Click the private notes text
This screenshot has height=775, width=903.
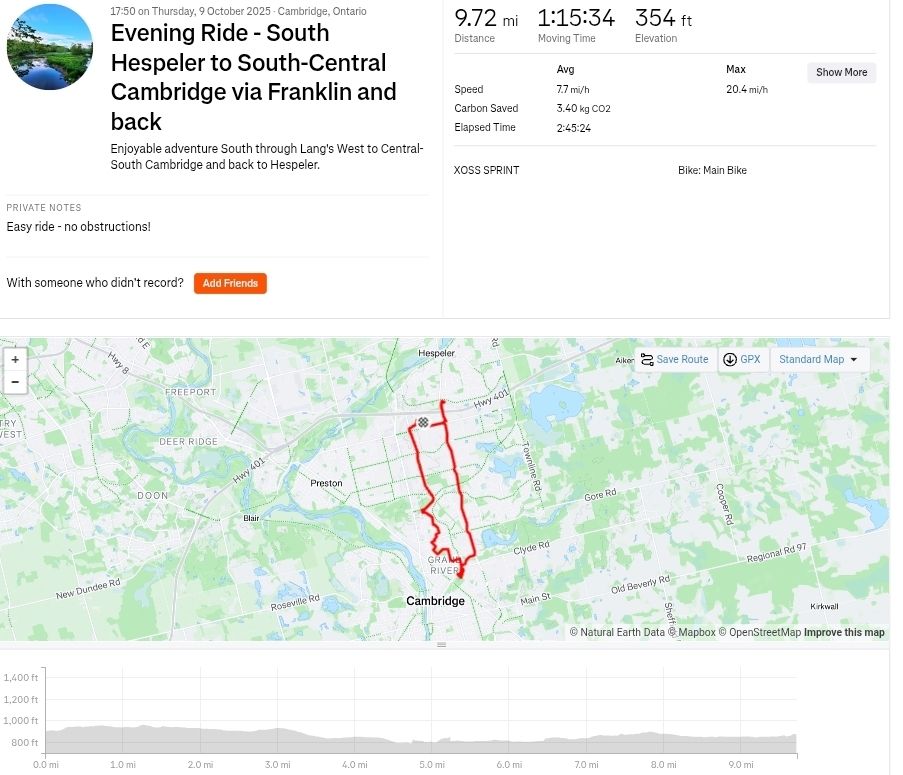click(79, 227)
